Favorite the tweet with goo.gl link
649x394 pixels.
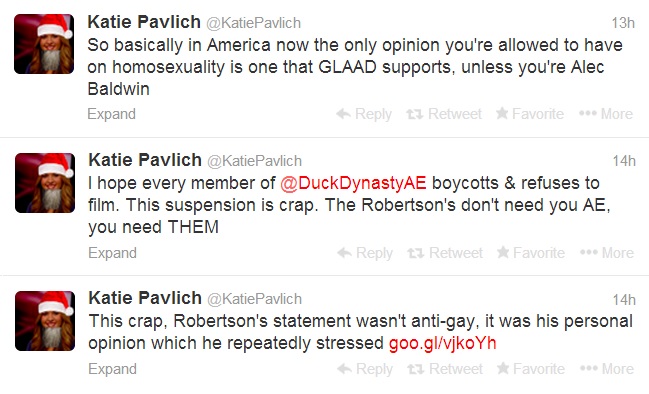point(531,368)
